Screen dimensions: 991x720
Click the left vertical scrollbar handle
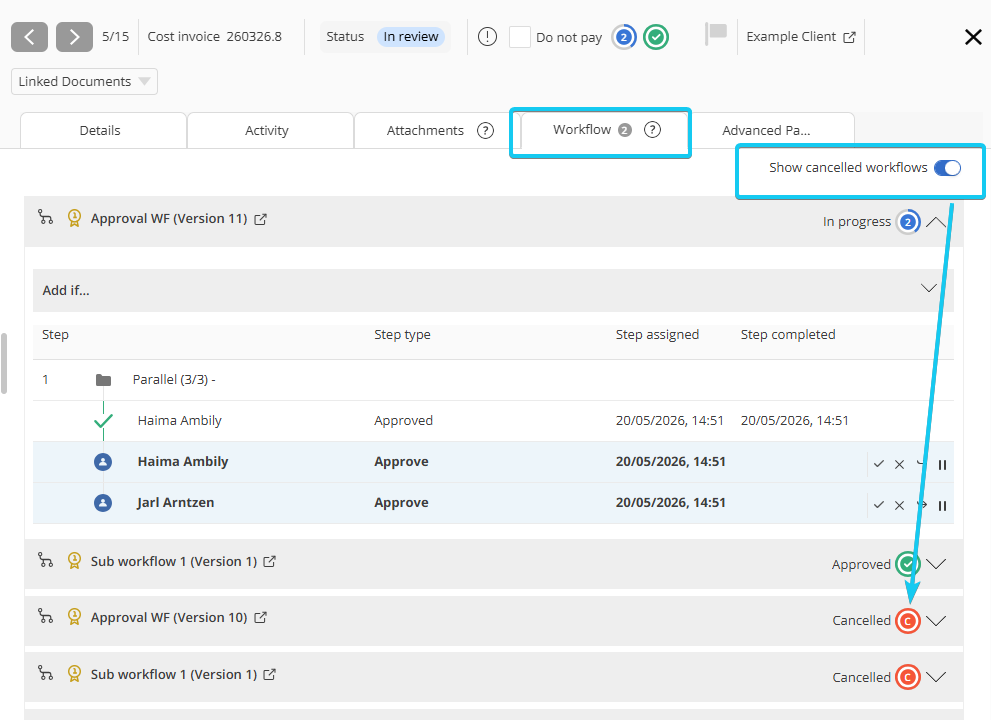(4, 363)
